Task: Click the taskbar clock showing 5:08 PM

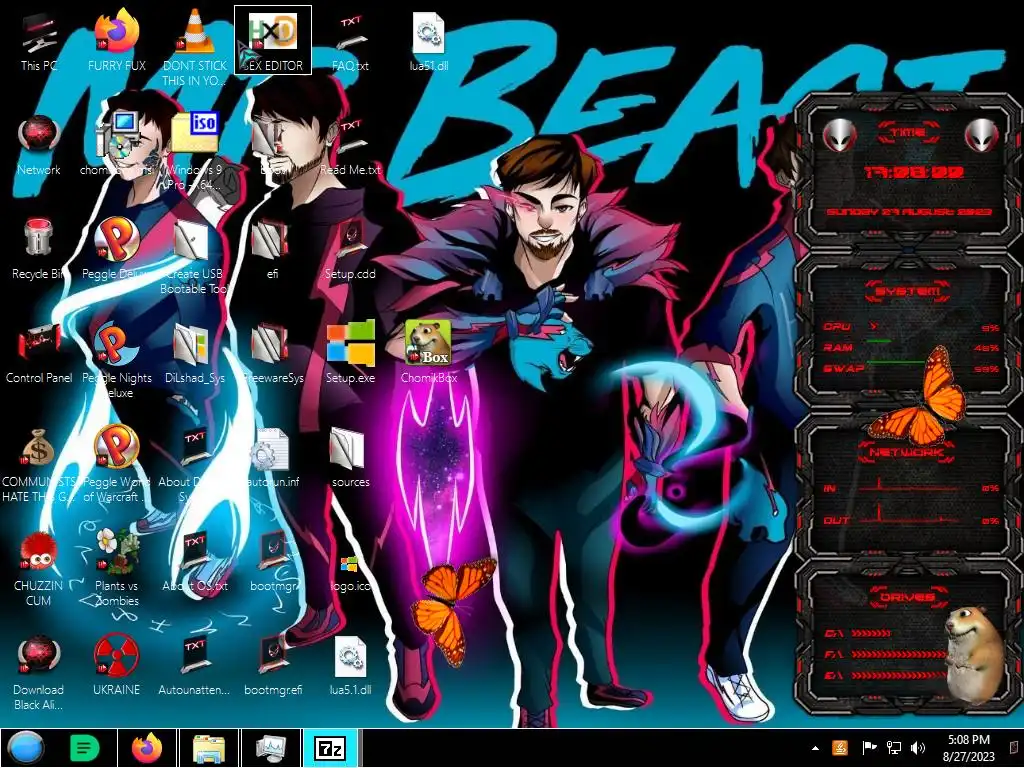Action: pos(968,748)
